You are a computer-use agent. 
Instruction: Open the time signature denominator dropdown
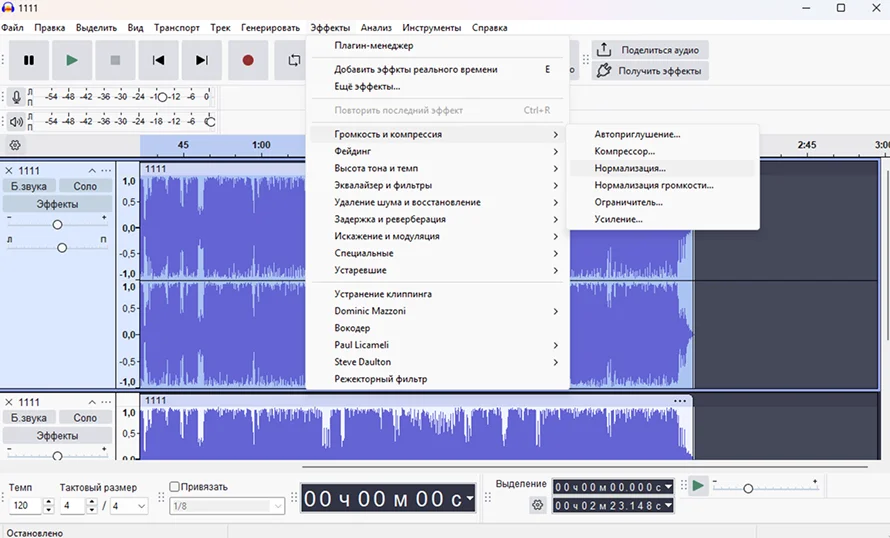click(130, 506)
